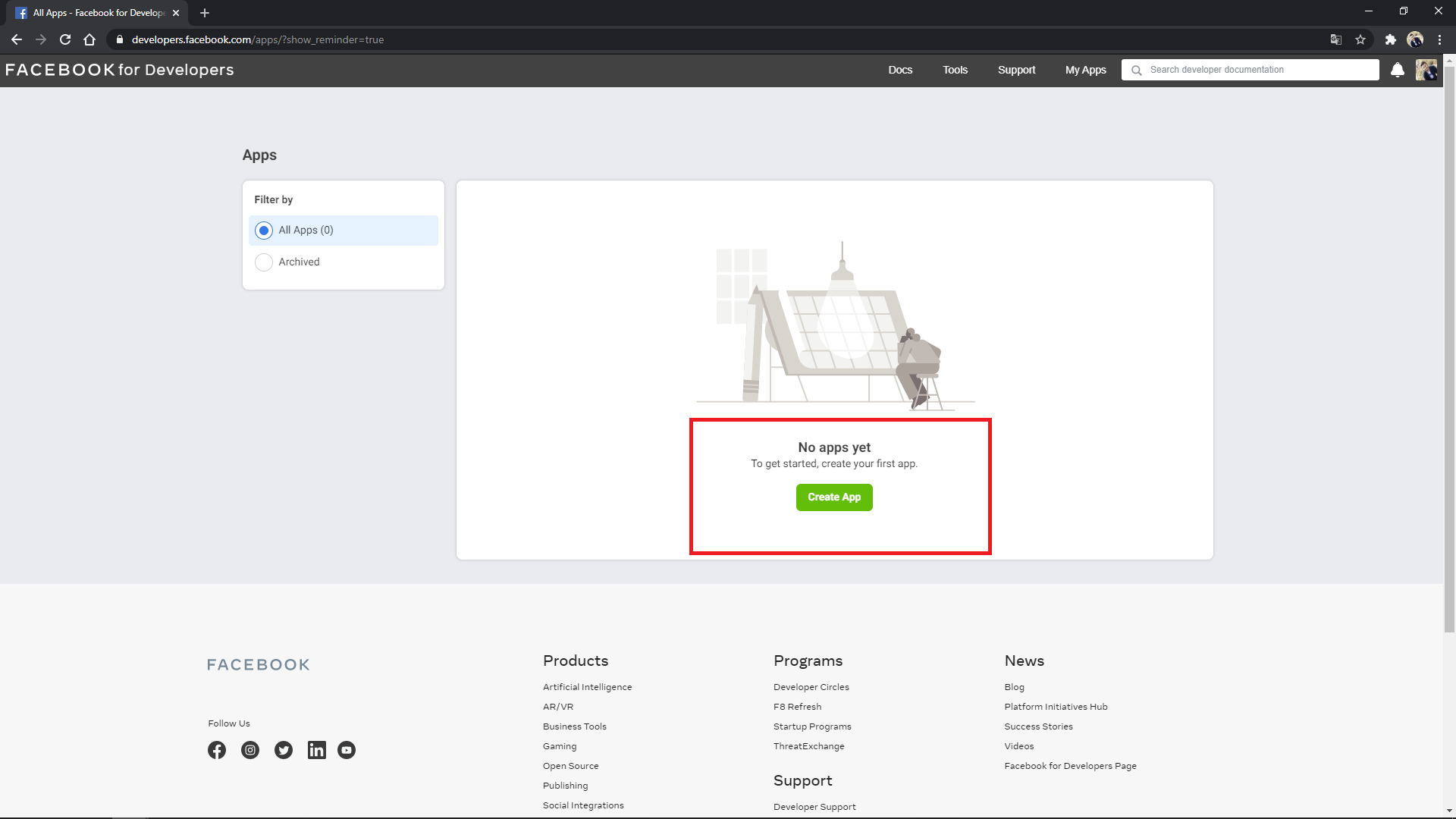
Task: Click the browser back arrow
Action: point(17,39)
